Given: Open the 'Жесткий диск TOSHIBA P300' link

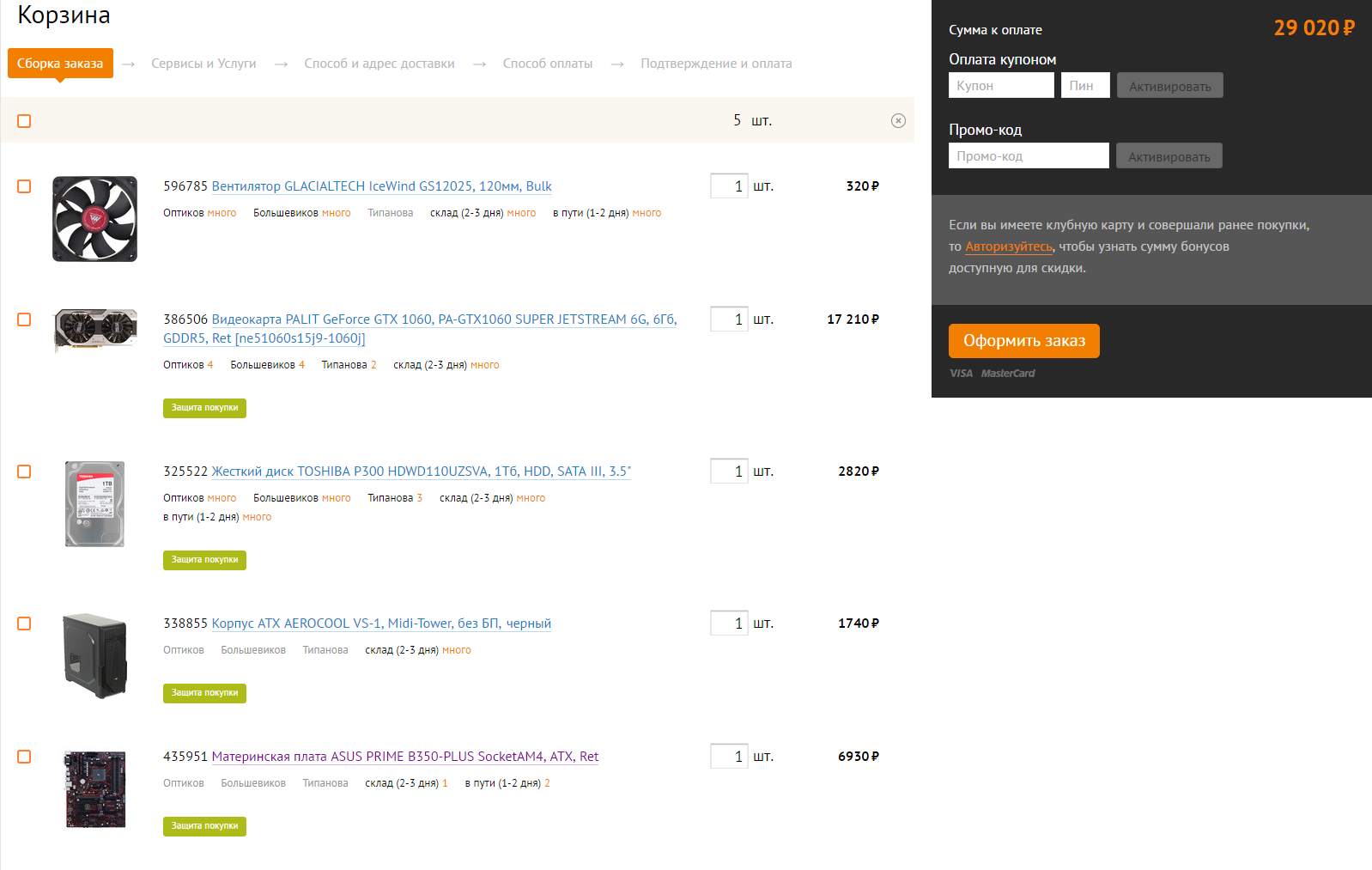Looking at the screenshot, I should (x=421, y=472).
